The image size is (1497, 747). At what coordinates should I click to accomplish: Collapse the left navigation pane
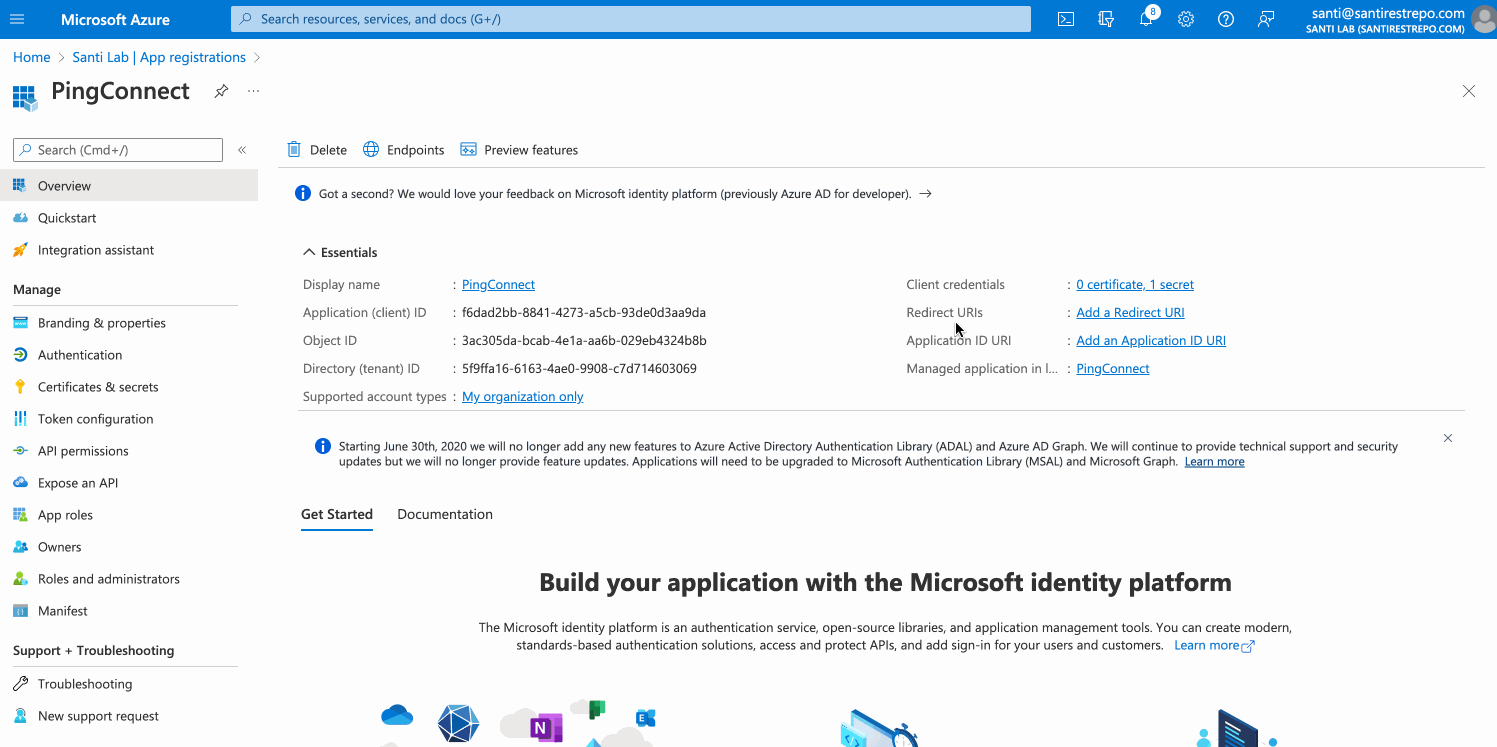[x=242, y=148]
